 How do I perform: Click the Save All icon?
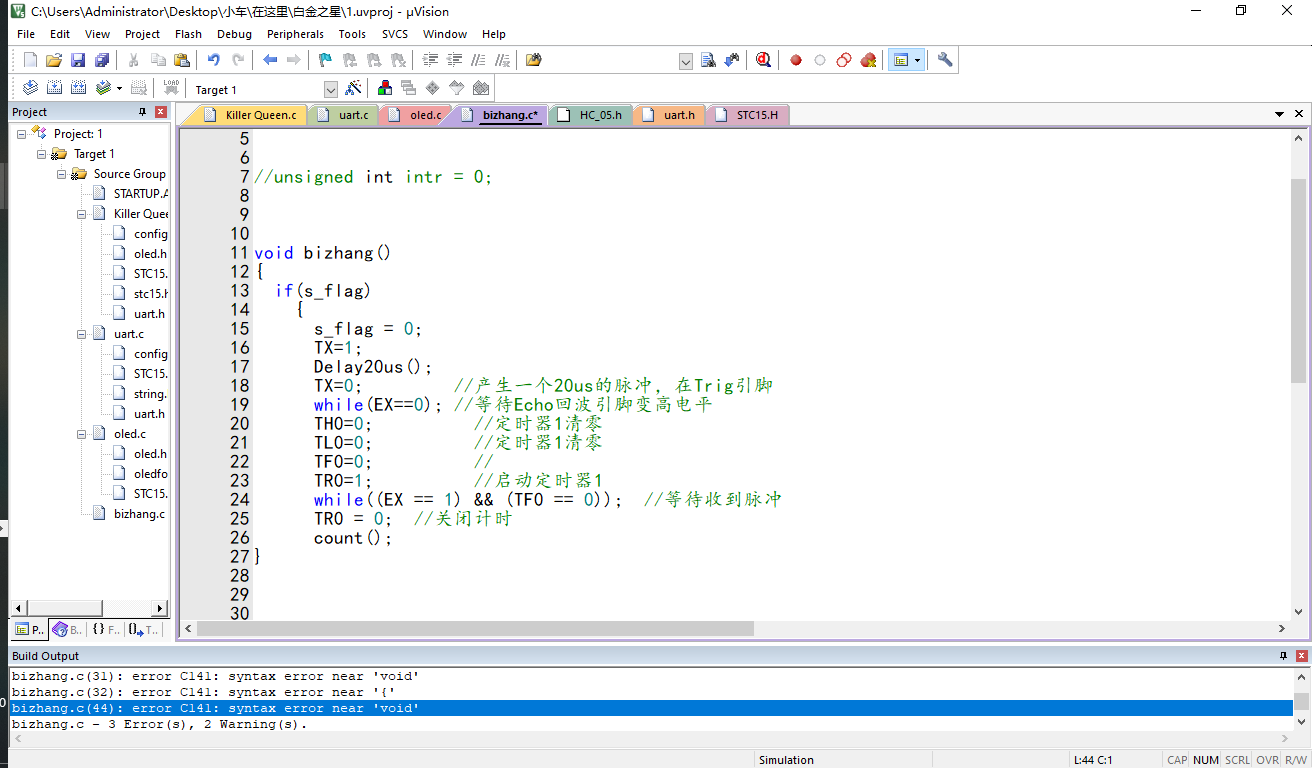(x=102, y=60)
